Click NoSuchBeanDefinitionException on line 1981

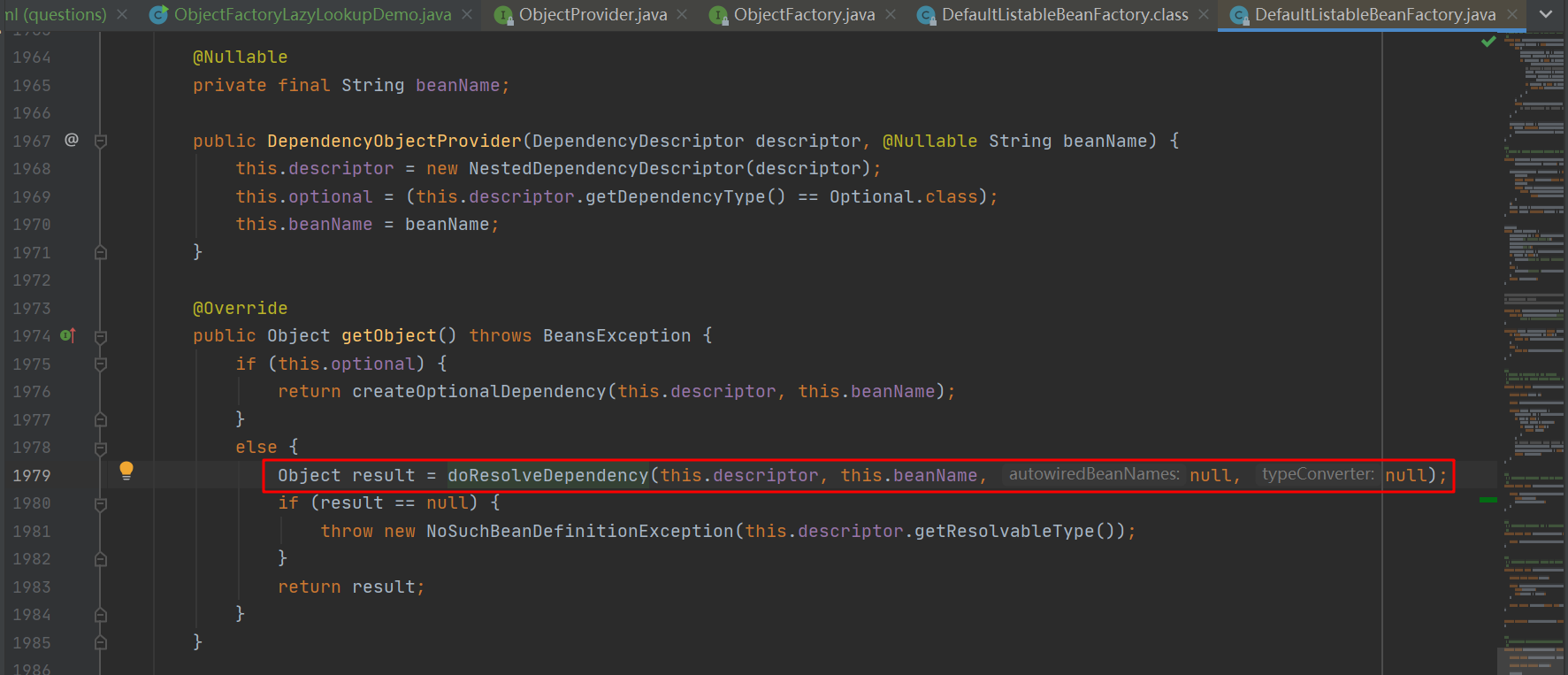click(580, 531)
